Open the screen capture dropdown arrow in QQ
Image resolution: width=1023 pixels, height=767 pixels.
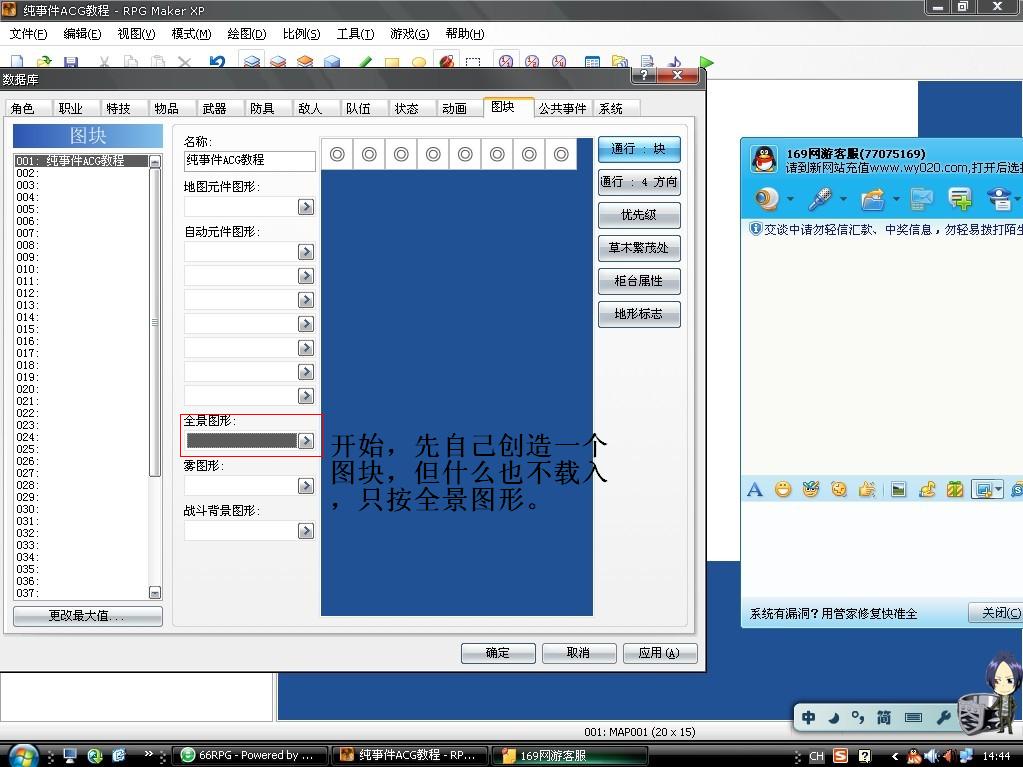point(999,489)
